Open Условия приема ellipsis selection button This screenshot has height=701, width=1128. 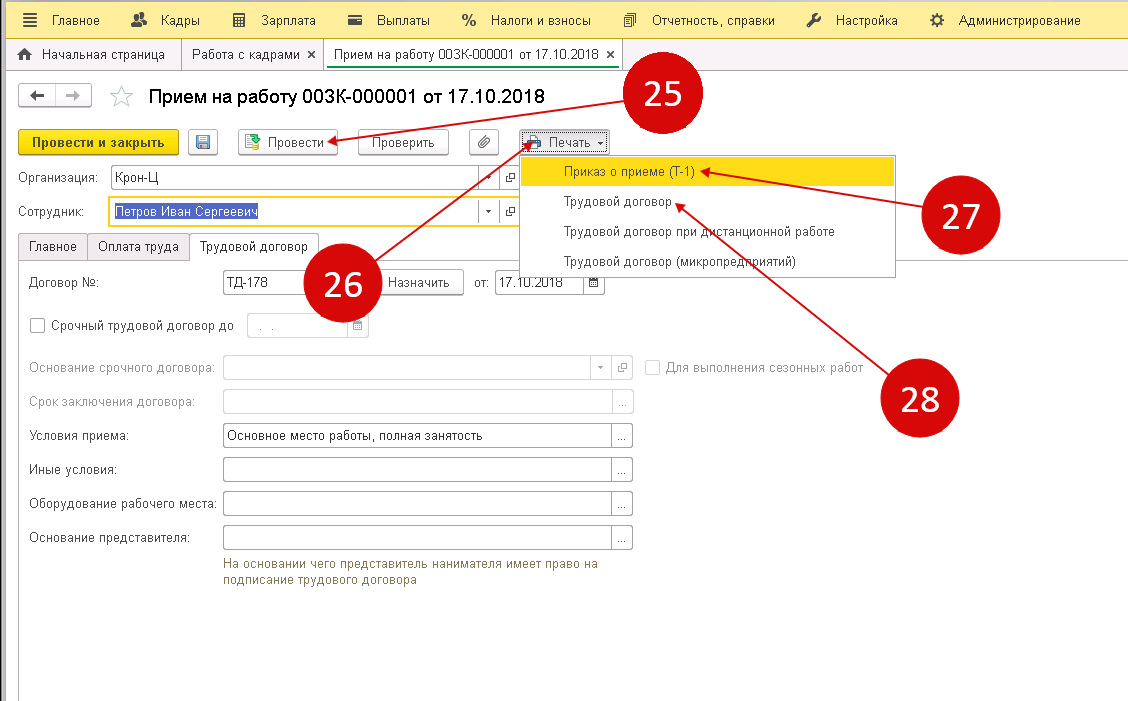click(x=622, y=436)
